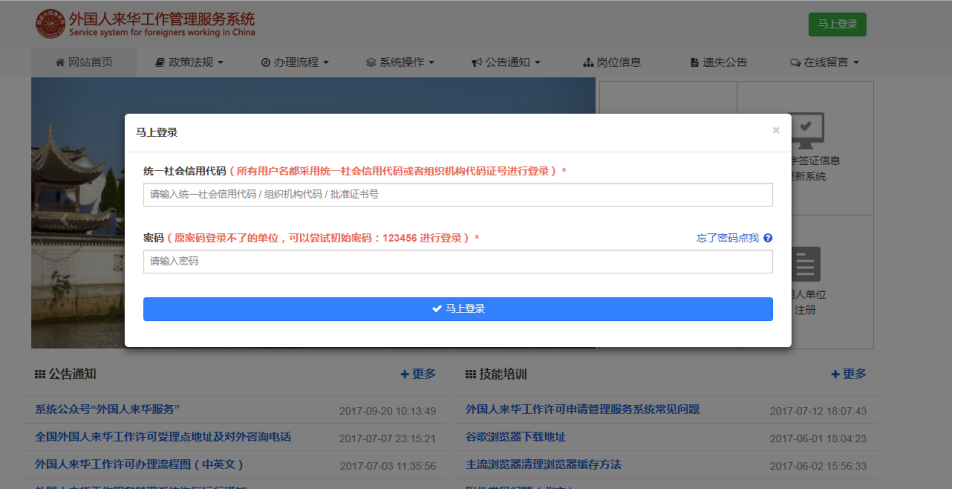Go to the 网站首页 home tab

(x=83, y=62)
